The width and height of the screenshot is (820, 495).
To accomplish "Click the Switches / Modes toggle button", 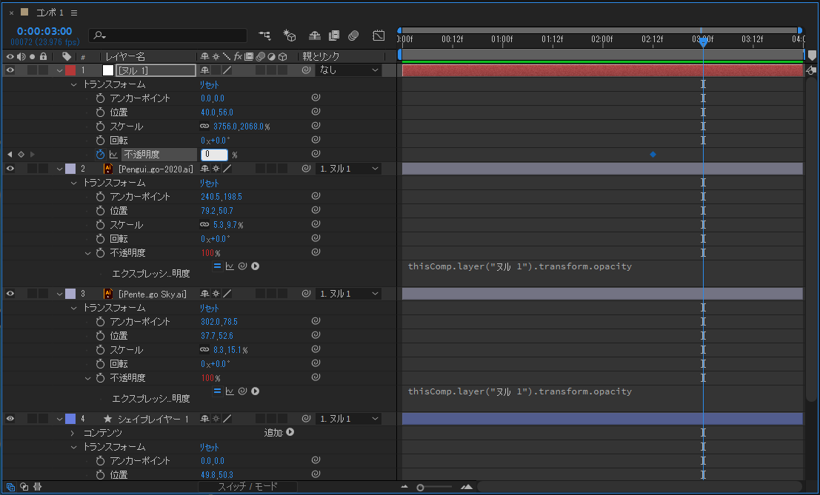I will click(247, 487).
